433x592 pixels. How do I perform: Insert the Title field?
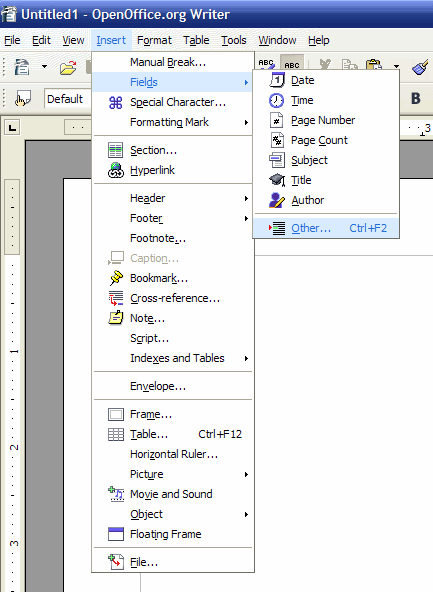point(326,180)
